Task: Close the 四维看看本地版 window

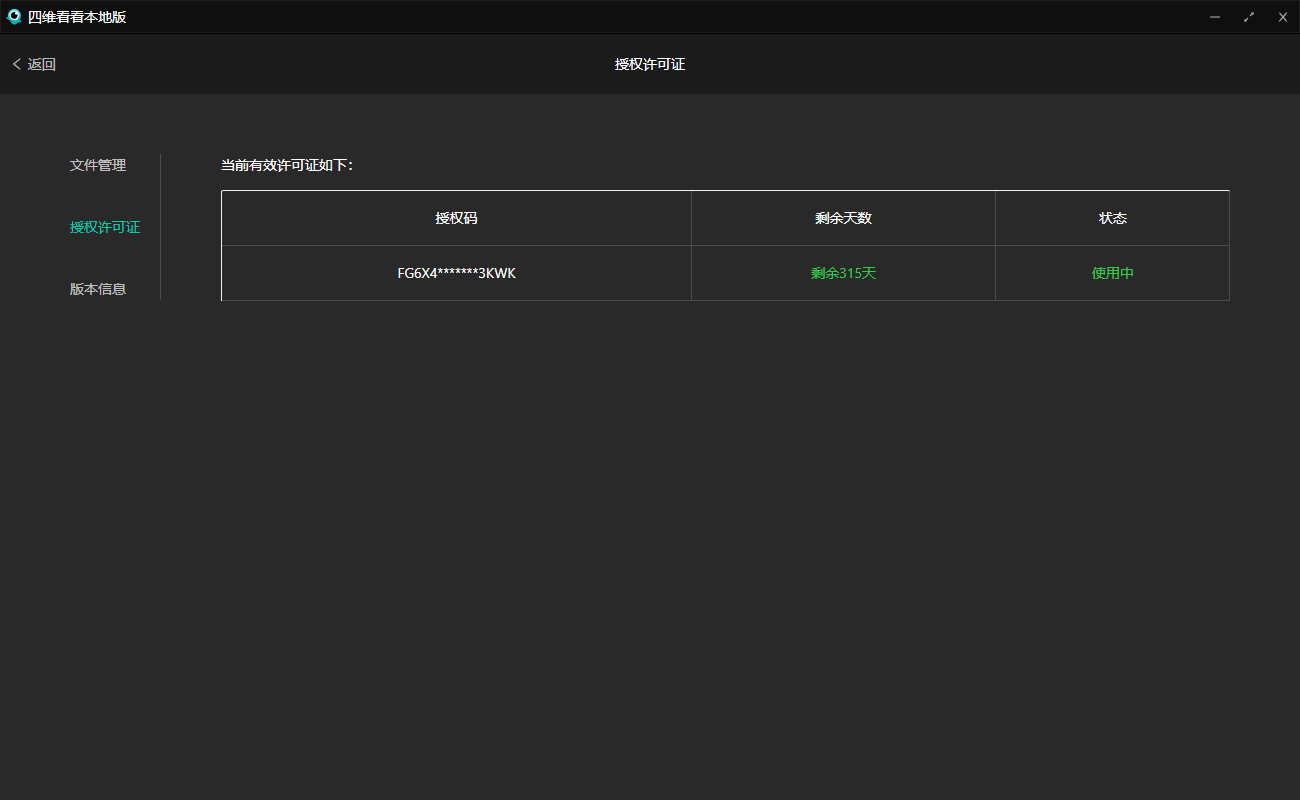Action: click(x=1283, y=17)
